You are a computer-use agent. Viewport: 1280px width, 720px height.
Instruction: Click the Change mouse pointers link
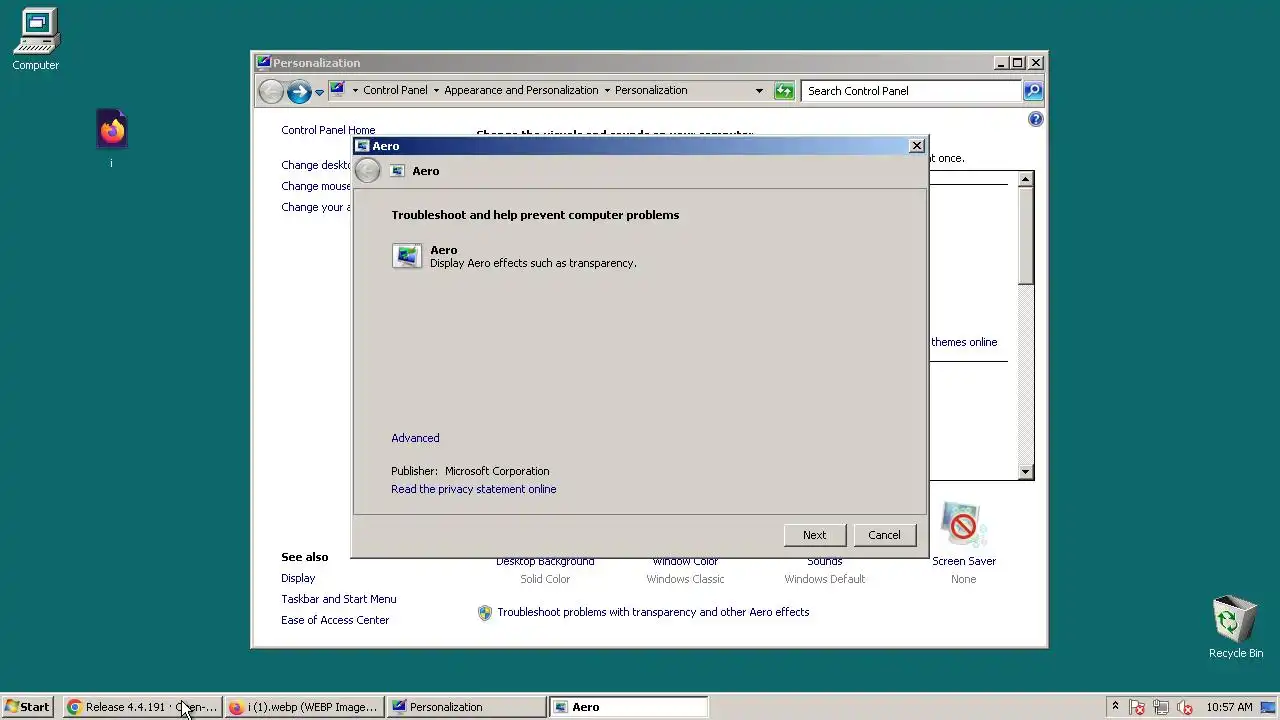316,186
